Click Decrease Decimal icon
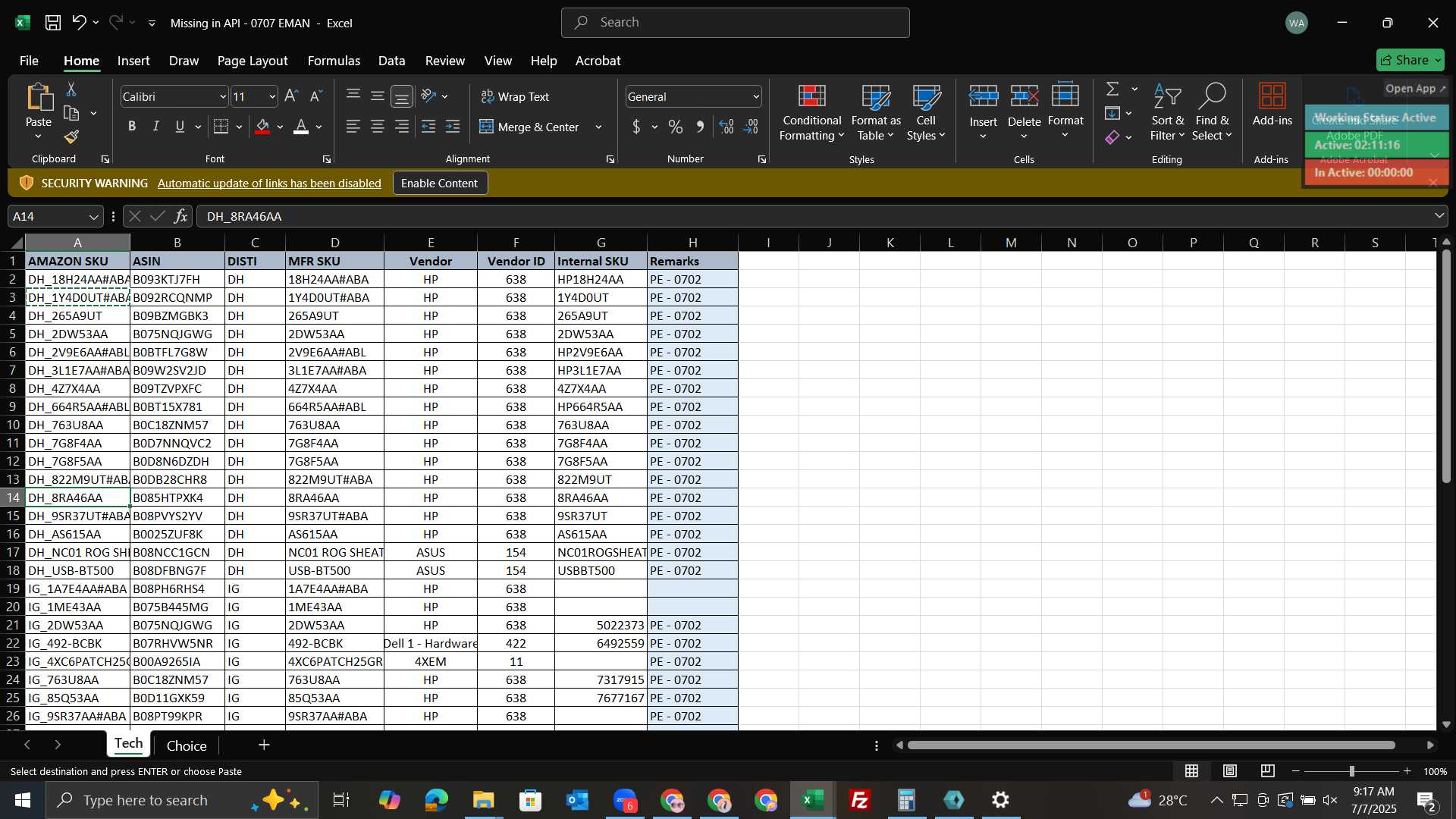This screenshot has width=1456, height=819. click(751, 127)
